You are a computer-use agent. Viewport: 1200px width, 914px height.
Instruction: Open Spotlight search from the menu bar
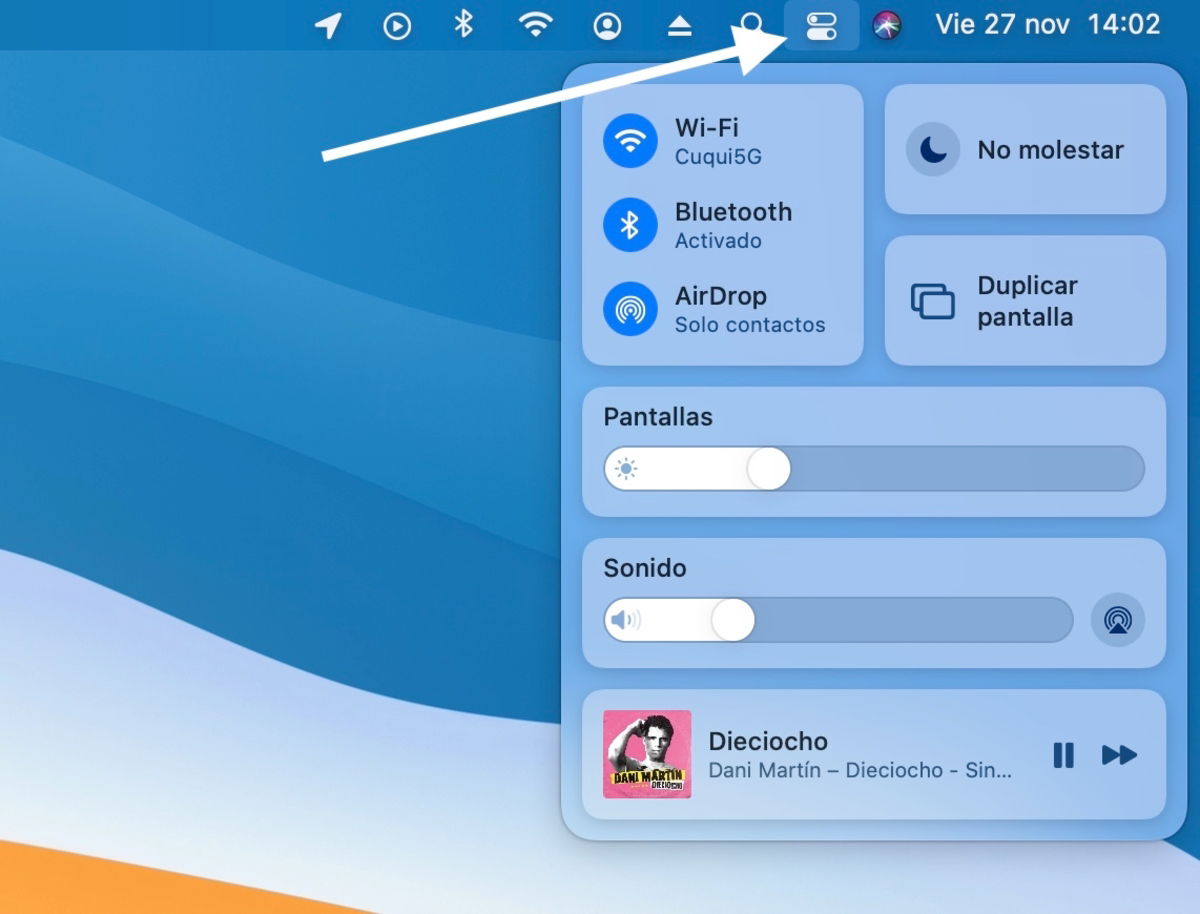click(752, 25)
